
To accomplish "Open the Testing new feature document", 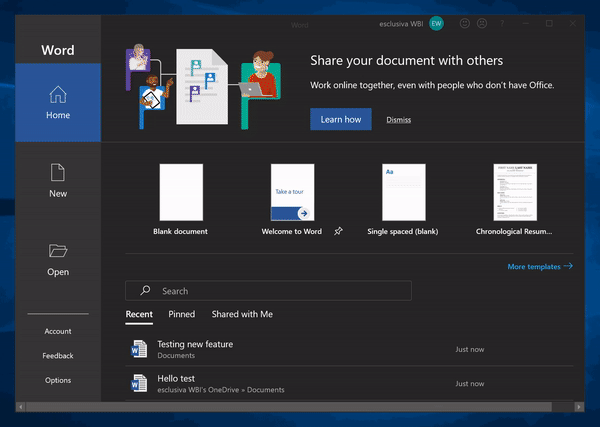I will (349, 349).
